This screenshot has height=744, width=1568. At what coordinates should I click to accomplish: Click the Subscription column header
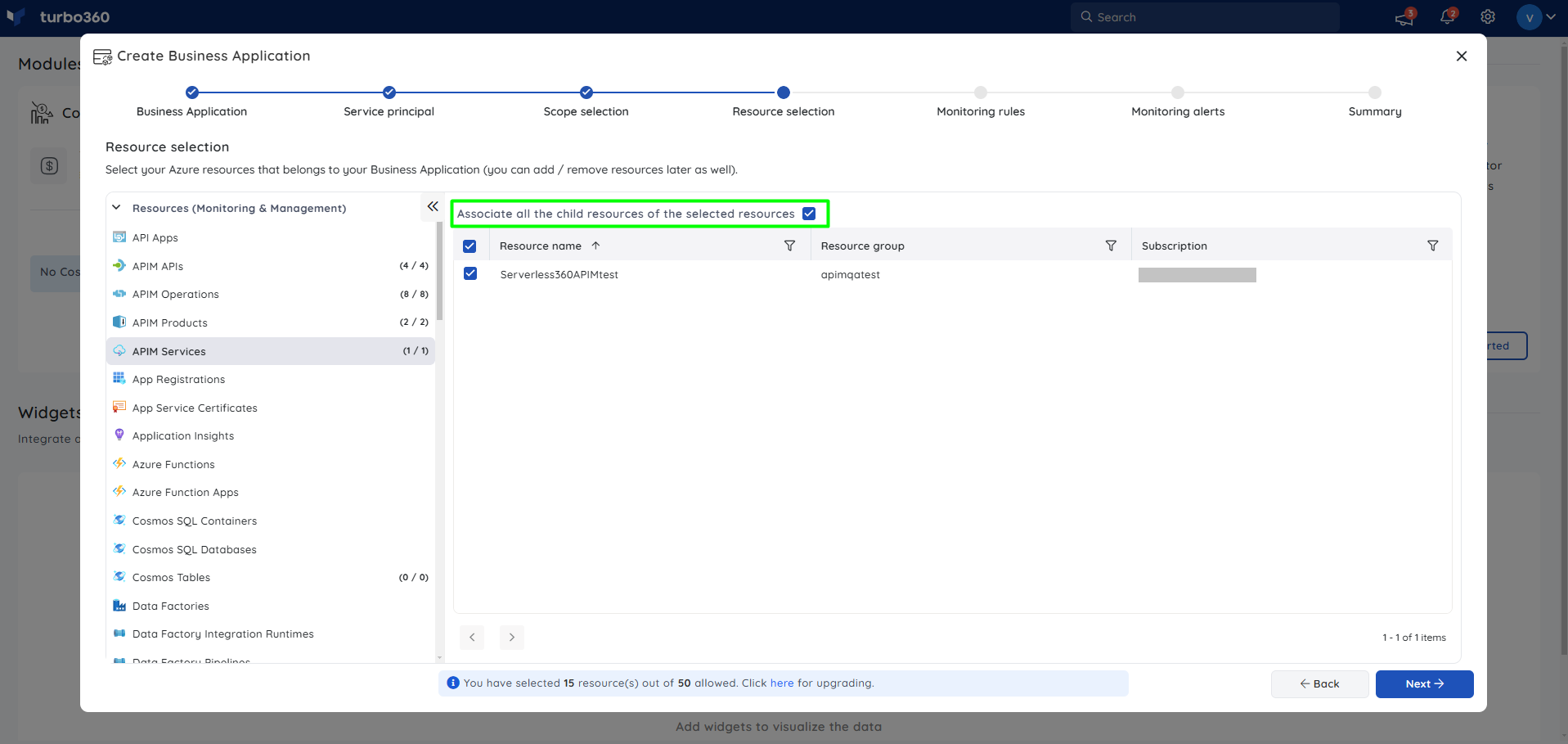pyautogui.click(x=1175, y=246)
